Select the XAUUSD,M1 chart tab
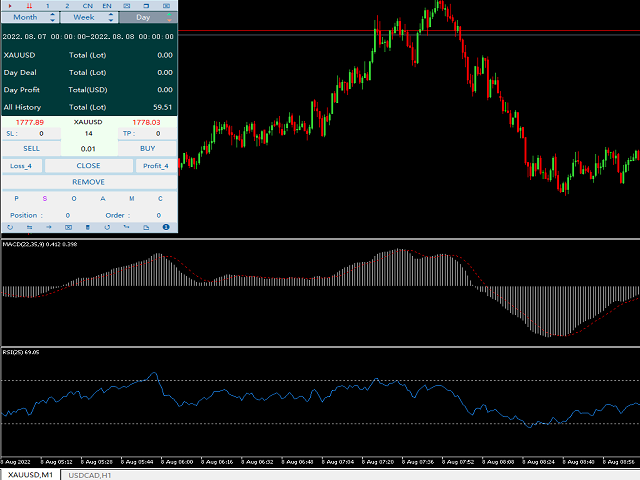Screen dimensions: 640x480 click(x=31, y=475)
